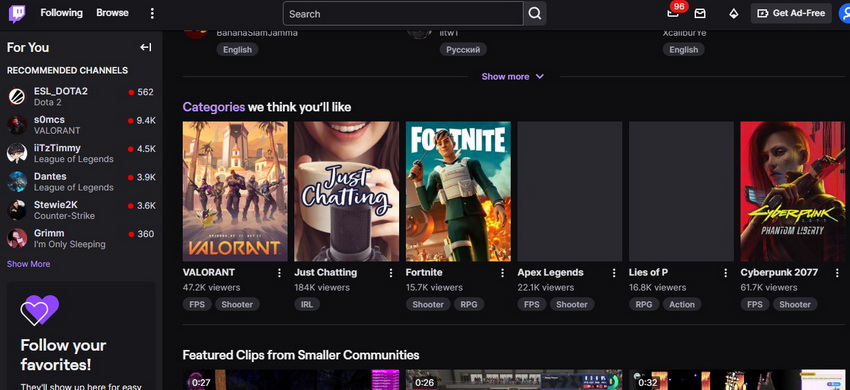The height and width of the screenshot is (390, 850).
Task: Open the whispers envelope icon
Action: (x=700, y=14)
